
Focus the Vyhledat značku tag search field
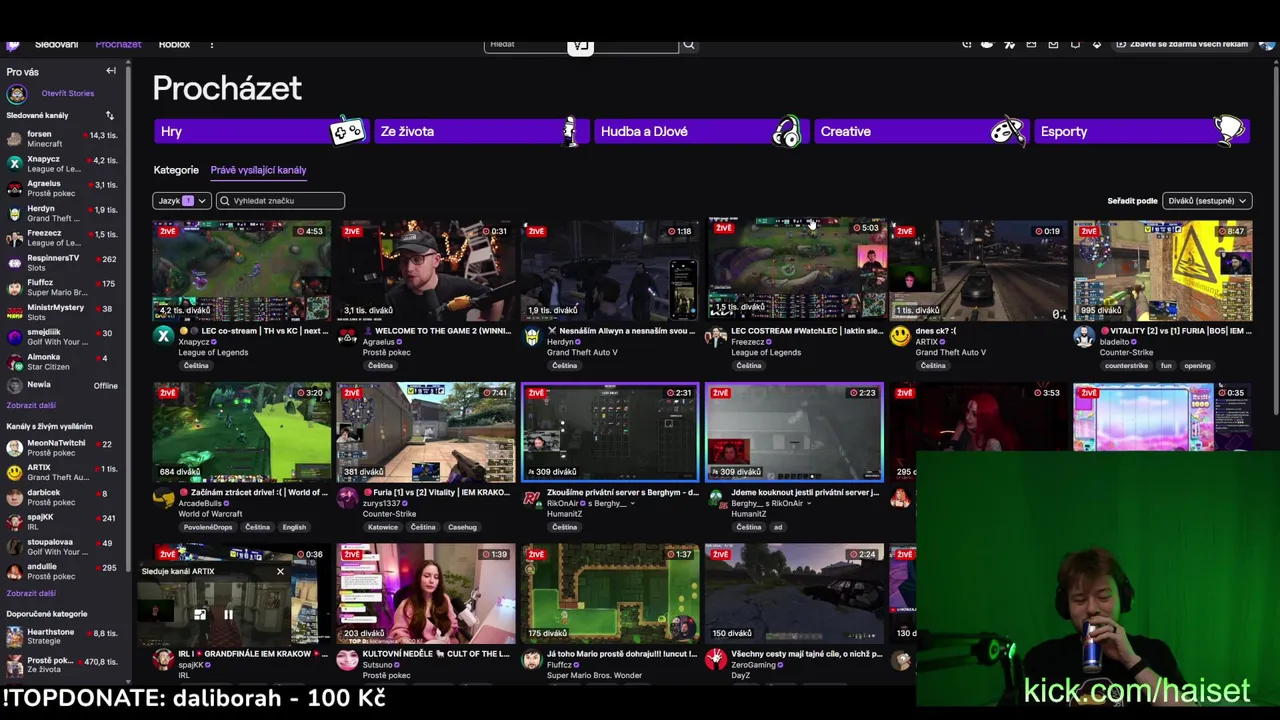(280, 201)
